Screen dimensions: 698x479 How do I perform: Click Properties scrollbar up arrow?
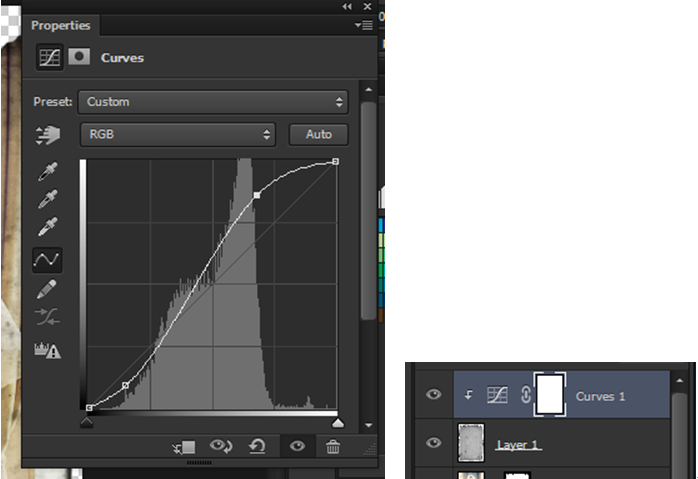click(x=369, y=89)
